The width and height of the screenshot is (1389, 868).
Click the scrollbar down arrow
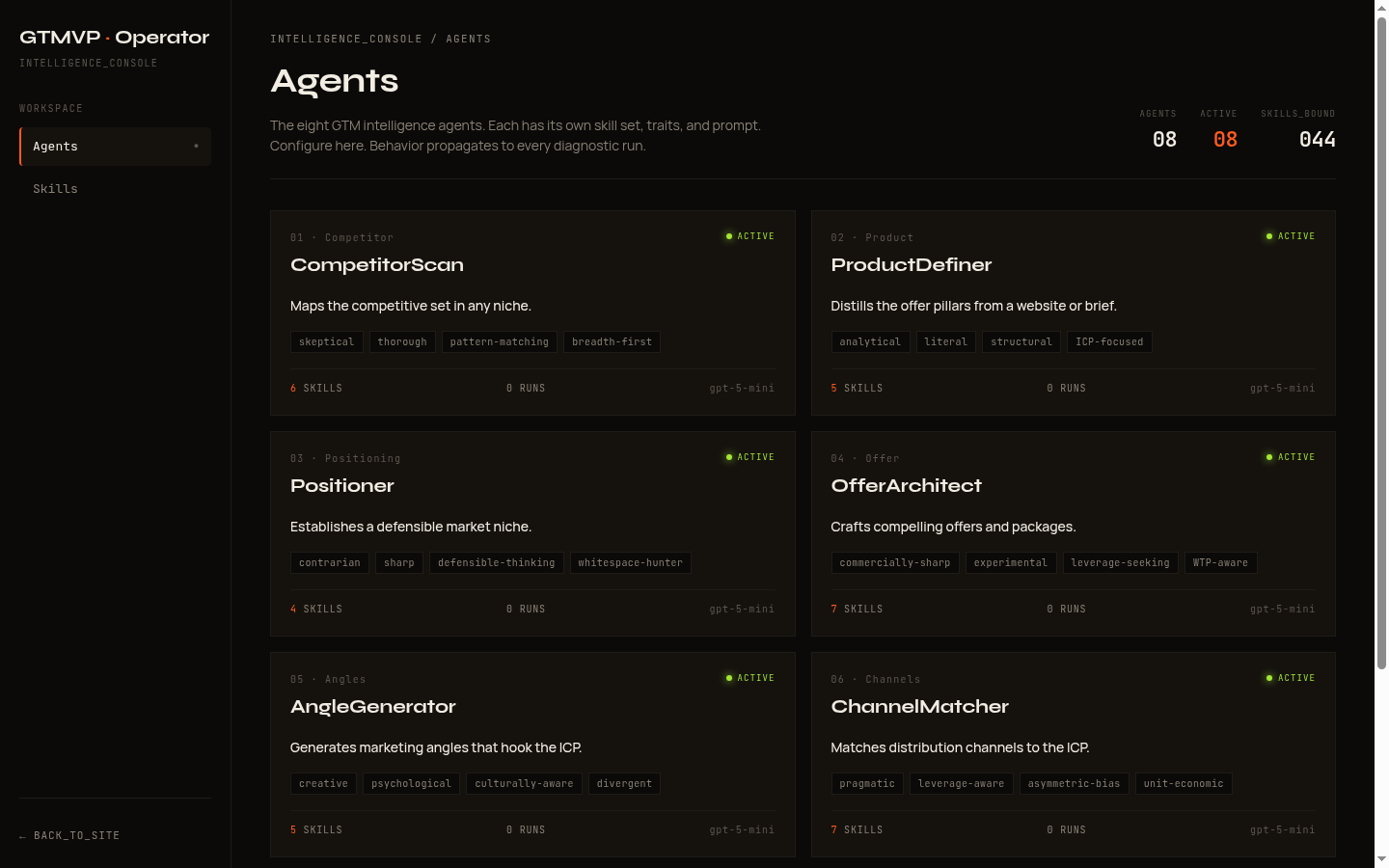(1381, 859)
